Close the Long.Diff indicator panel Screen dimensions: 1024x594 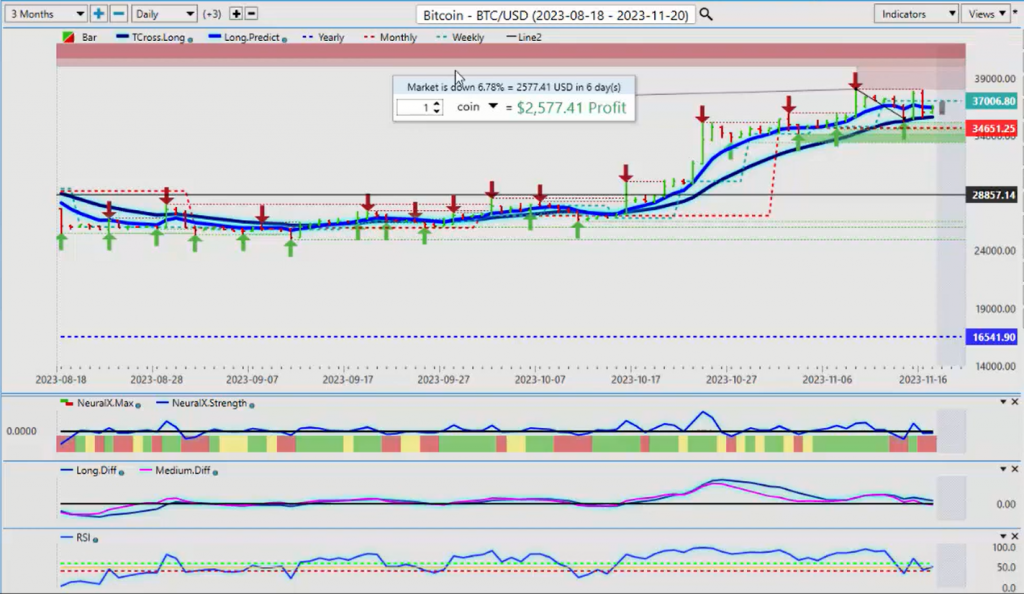[1014, 469]
